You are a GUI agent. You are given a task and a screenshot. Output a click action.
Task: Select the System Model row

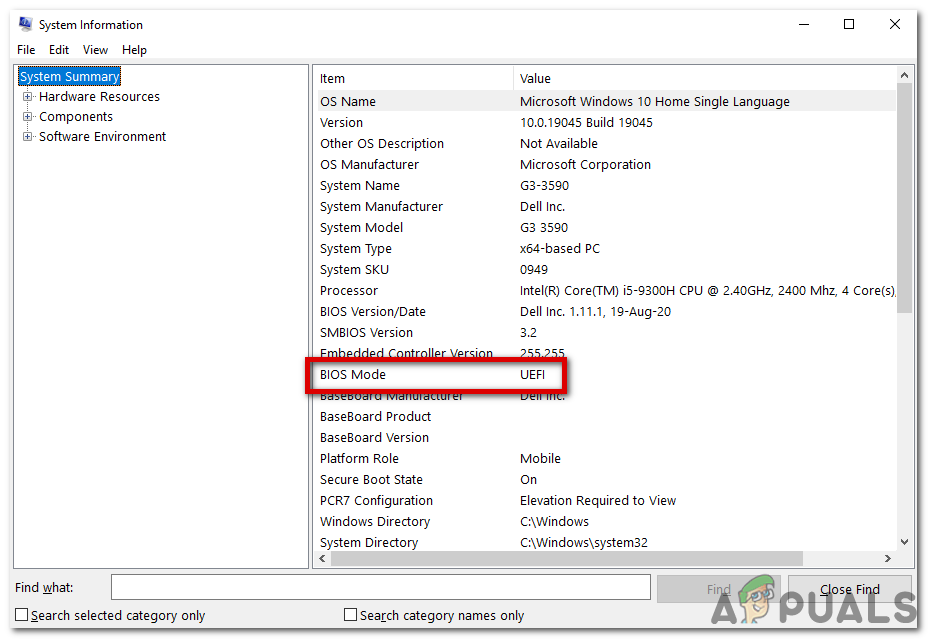(x=607, y=228)
